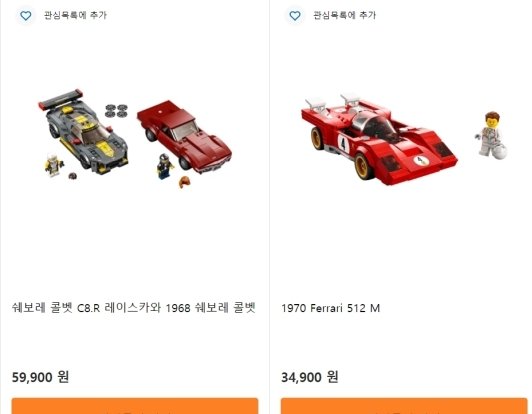Click the 34,900 원 price

[309, 377]
